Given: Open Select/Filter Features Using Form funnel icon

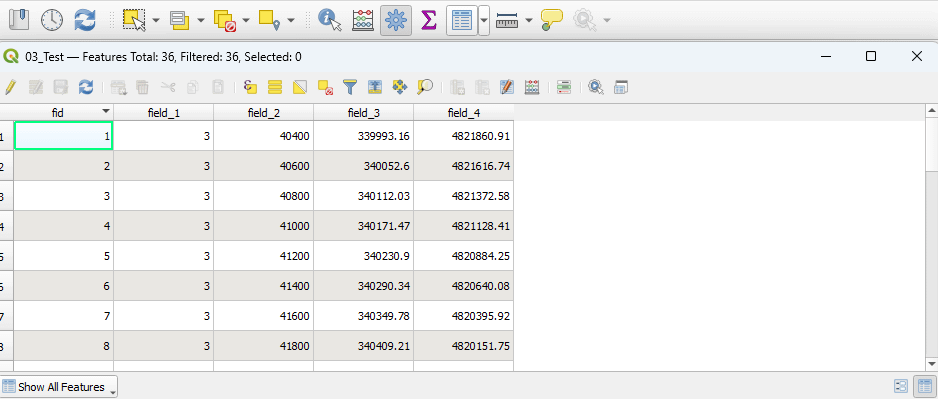Looking at the screenshot, I should pos(350,87).
